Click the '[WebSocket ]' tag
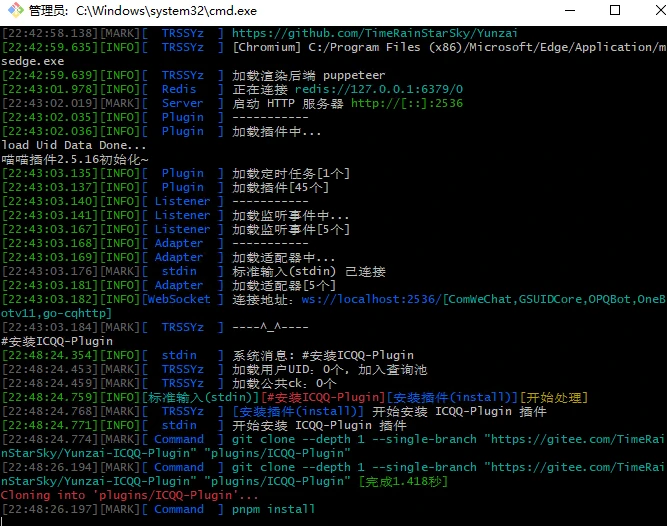 183,299
